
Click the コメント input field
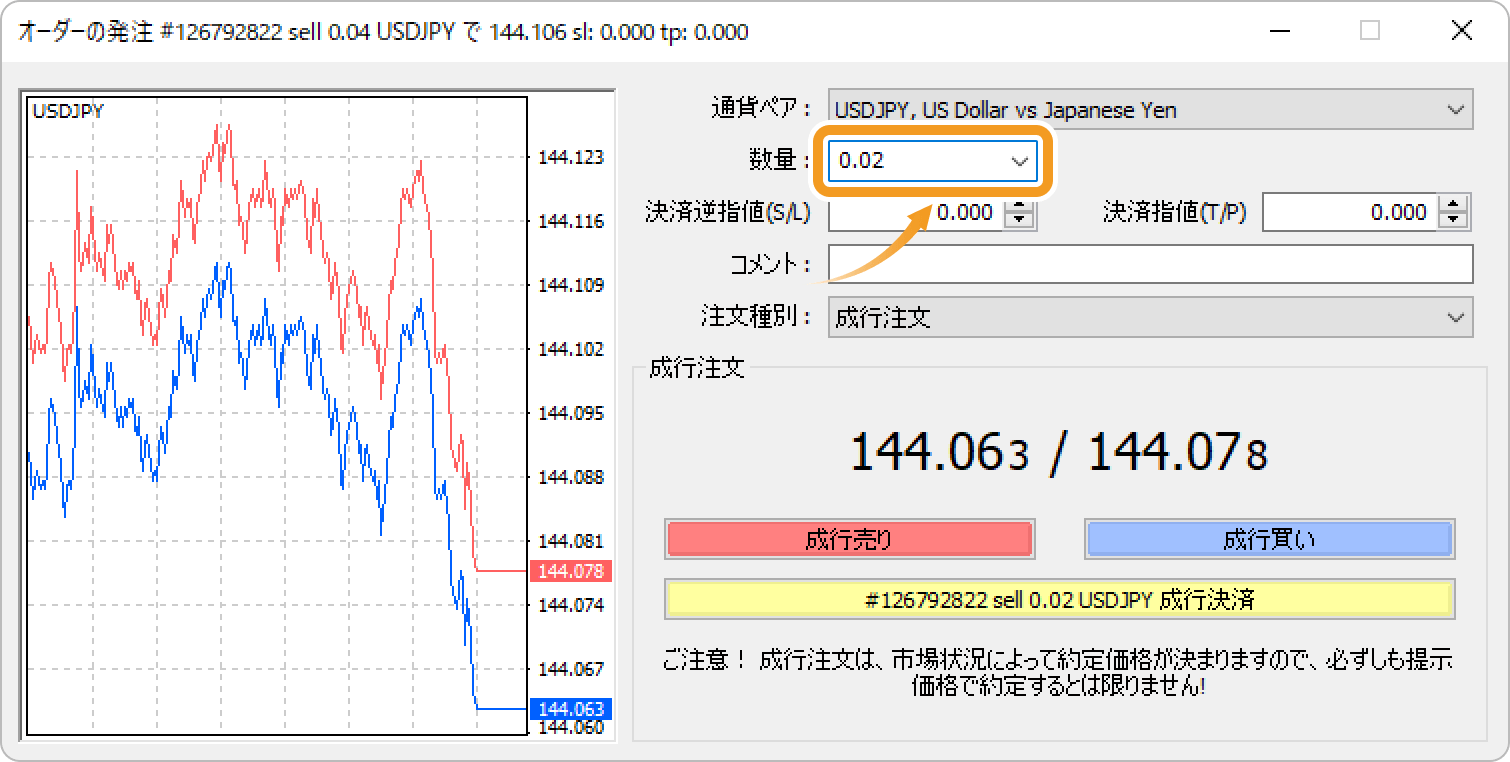[1150, 264]
